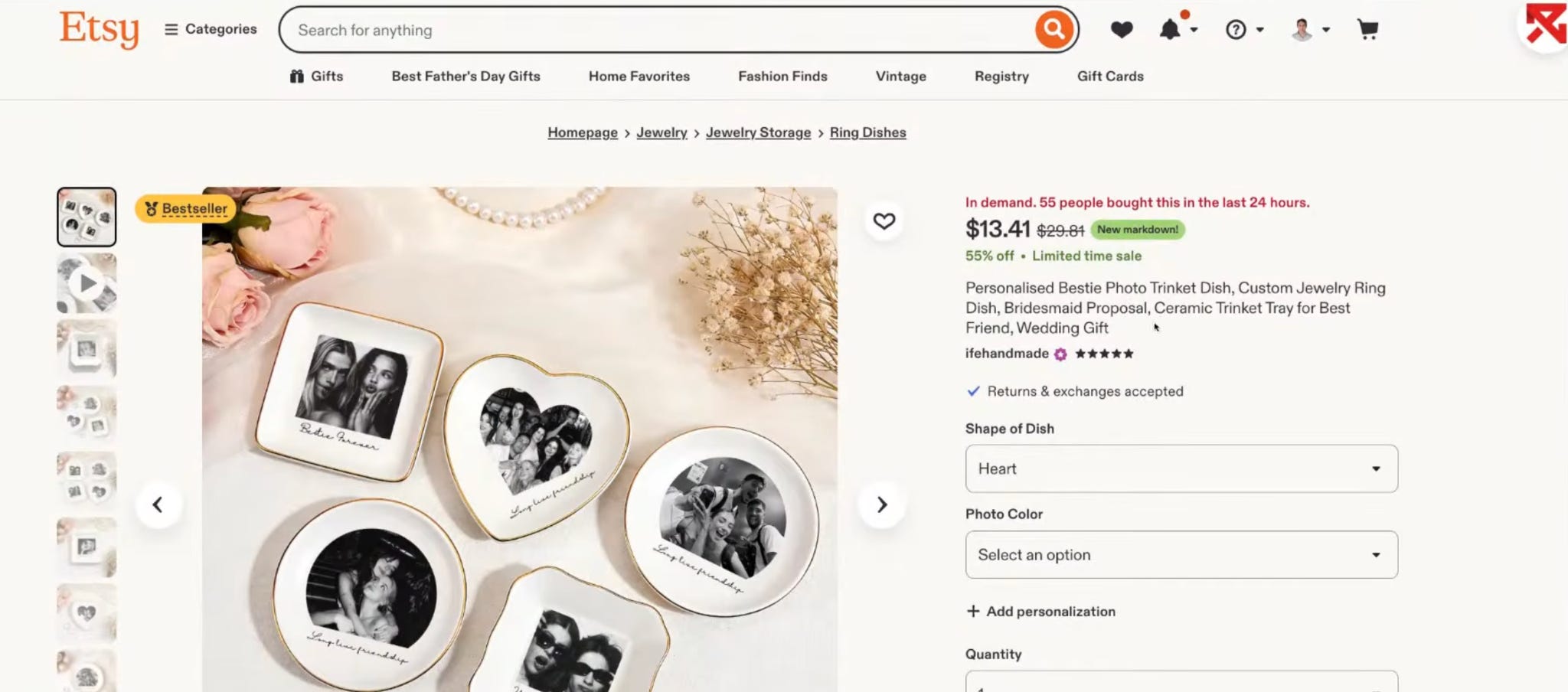Screen dimensions: 1568x692
Task: Go to Gift Cards page
Action: pos(1110,77)
